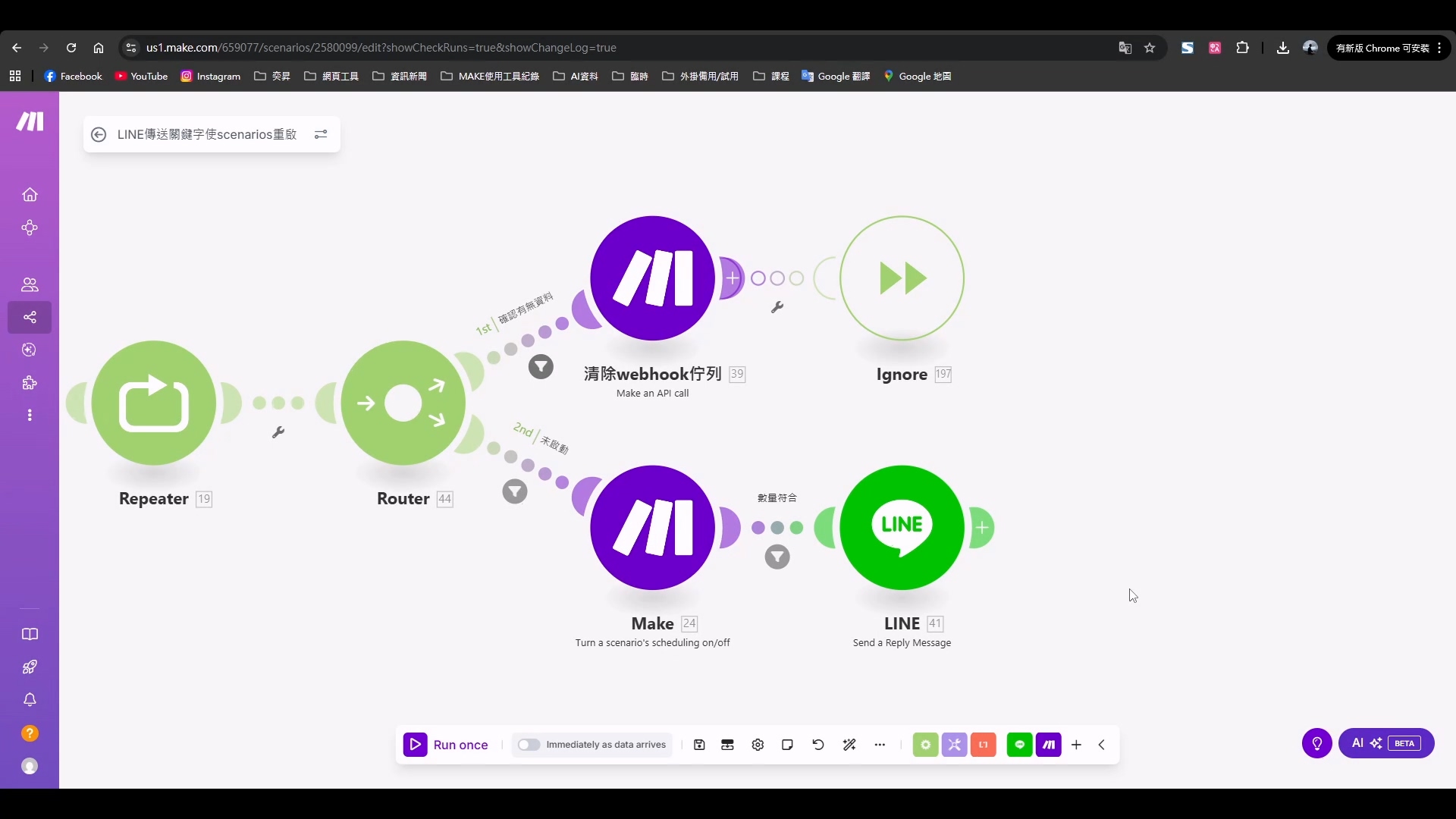
Task: Open the 網頁工具 bookmark folder
Action: click(331, 76)
